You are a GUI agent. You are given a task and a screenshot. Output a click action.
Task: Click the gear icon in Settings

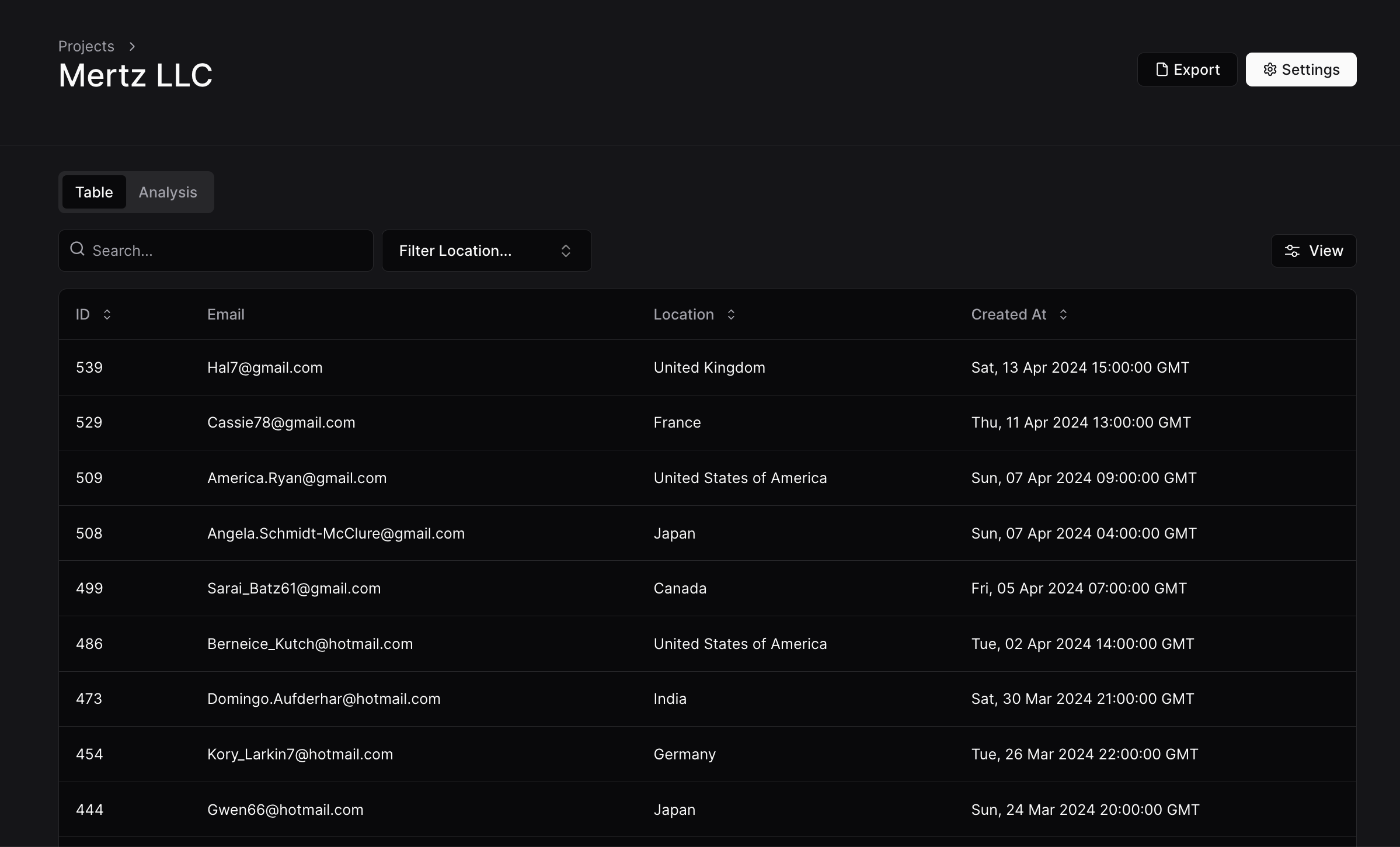[x=1270, y=70]
